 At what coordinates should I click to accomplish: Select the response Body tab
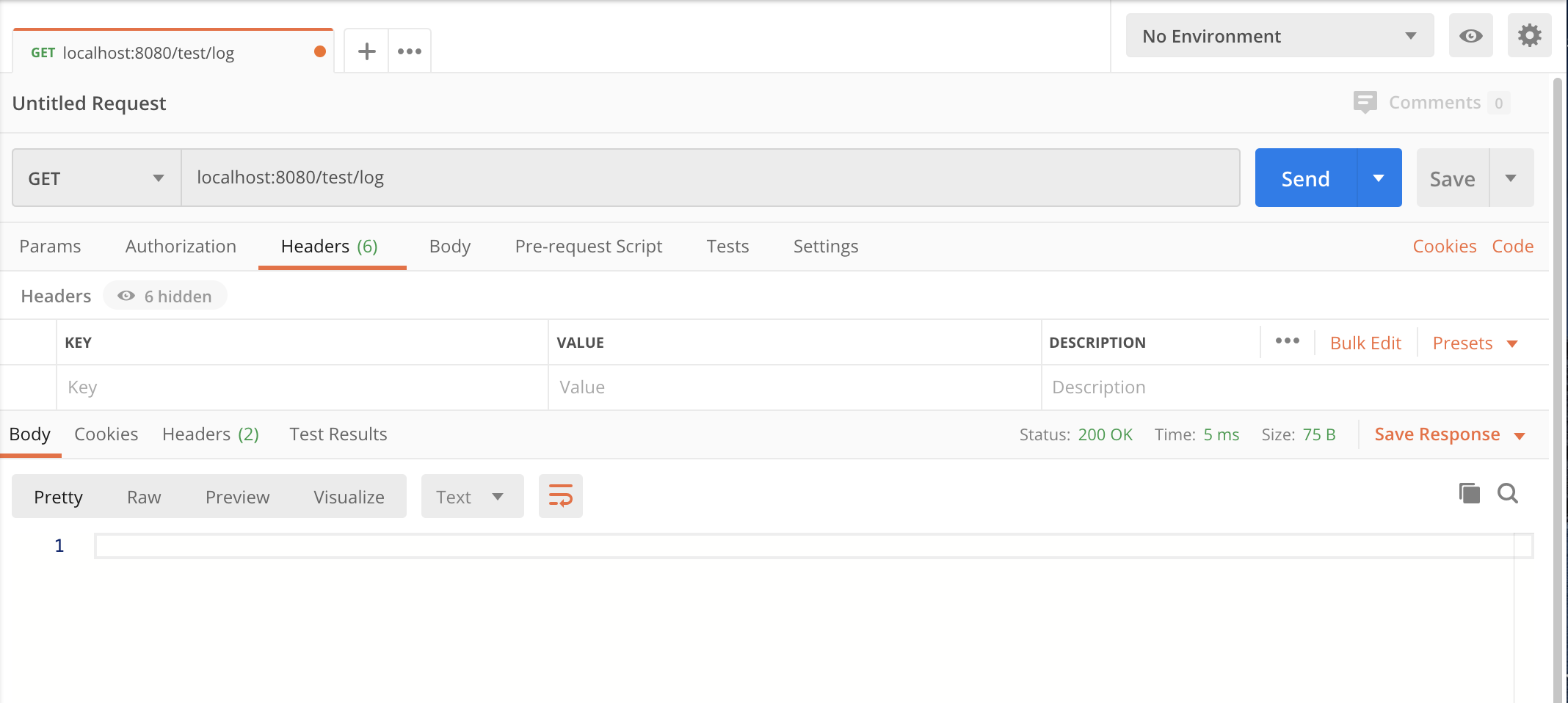pyautogui.click(x=30, y=434)
